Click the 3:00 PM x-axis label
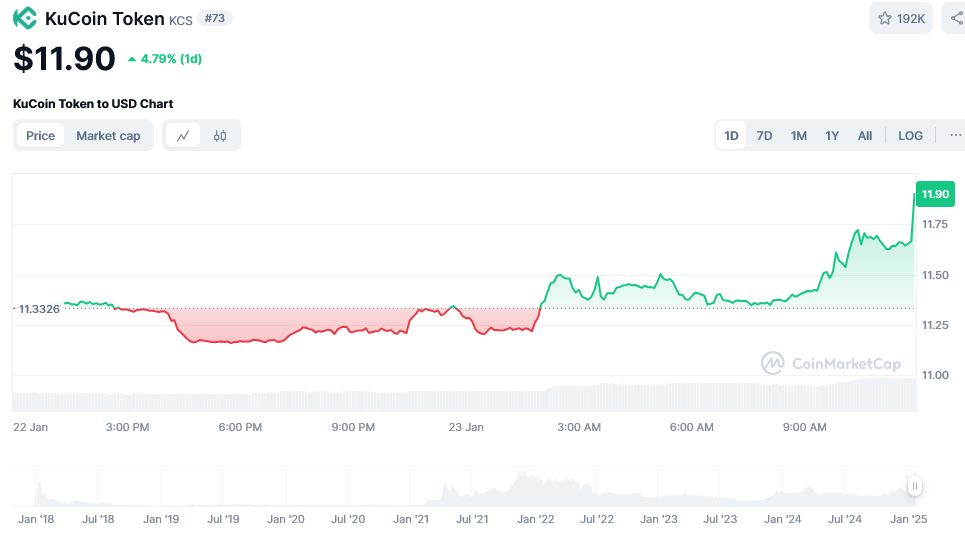This screenshot has width=965, height=537. [x=127, y=427]
